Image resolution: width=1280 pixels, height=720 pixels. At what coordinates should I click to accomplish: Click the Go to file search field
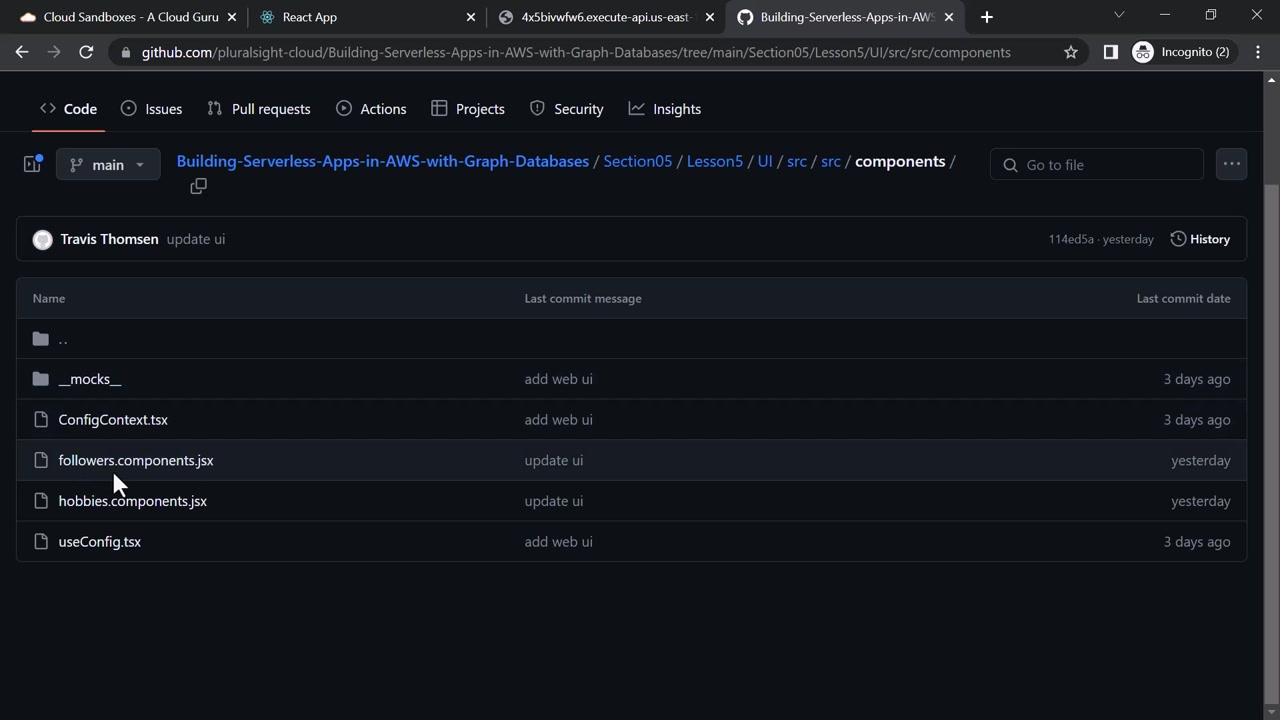coord(1097,165)
